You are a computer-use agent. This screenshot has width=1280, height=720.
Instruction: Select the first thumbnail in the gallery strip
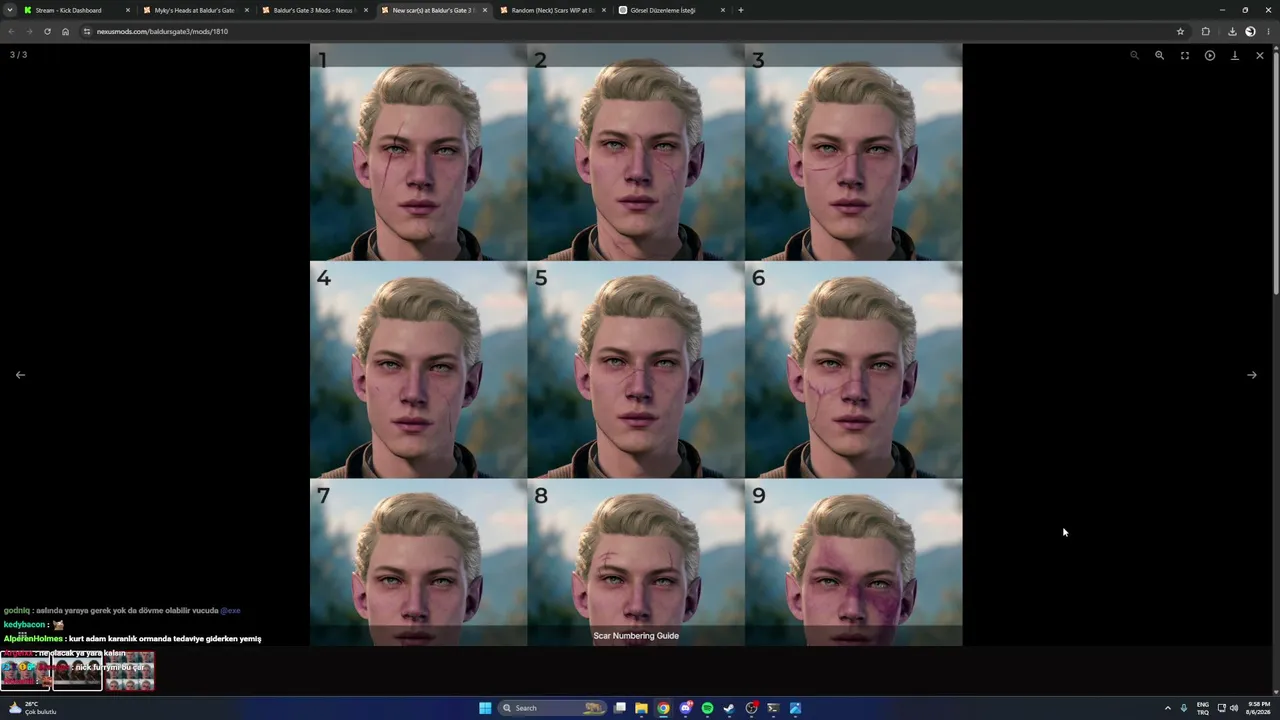(x=26, y=671)
